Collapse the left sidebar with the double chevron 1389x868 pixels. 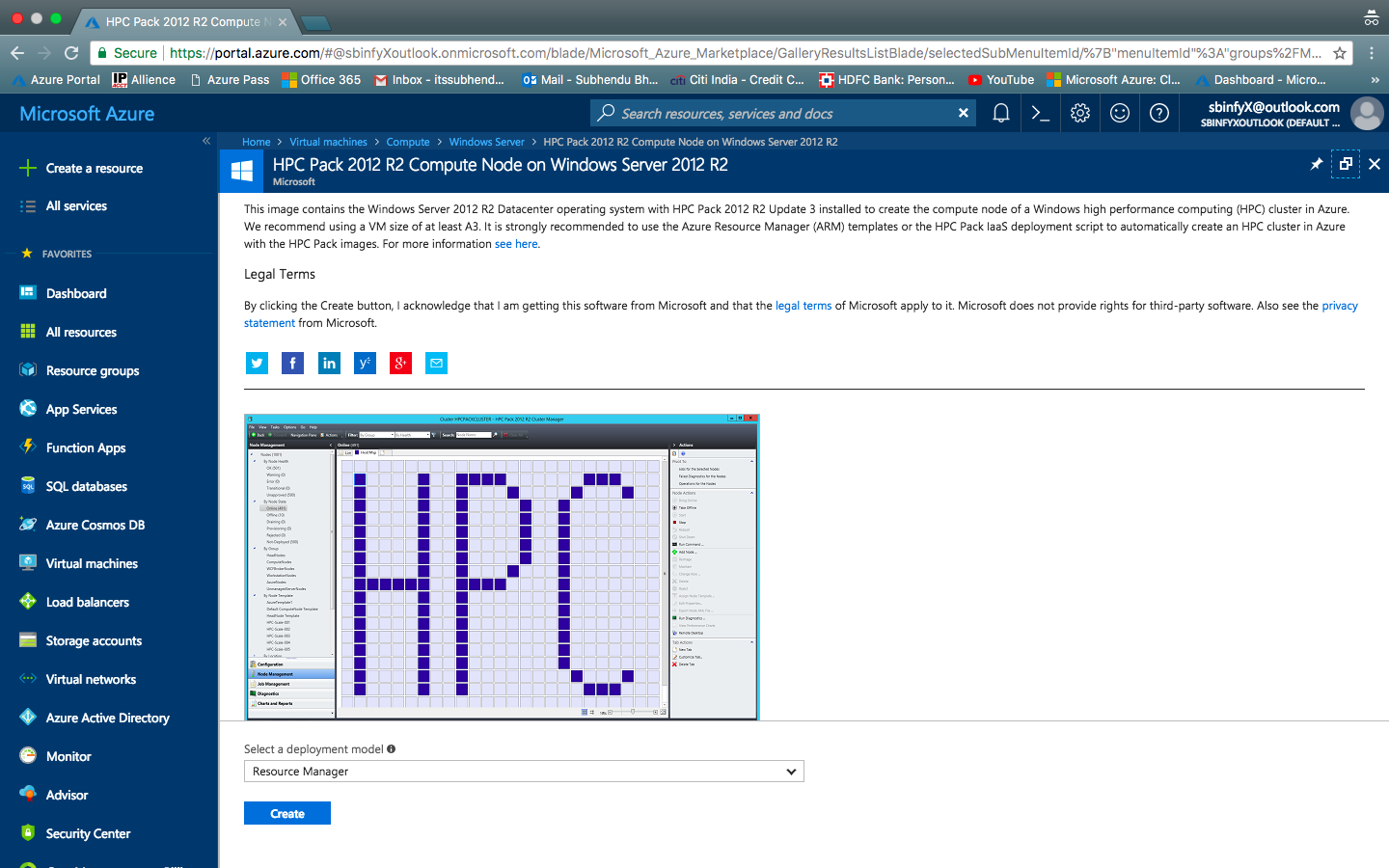(x=205, y=140)
